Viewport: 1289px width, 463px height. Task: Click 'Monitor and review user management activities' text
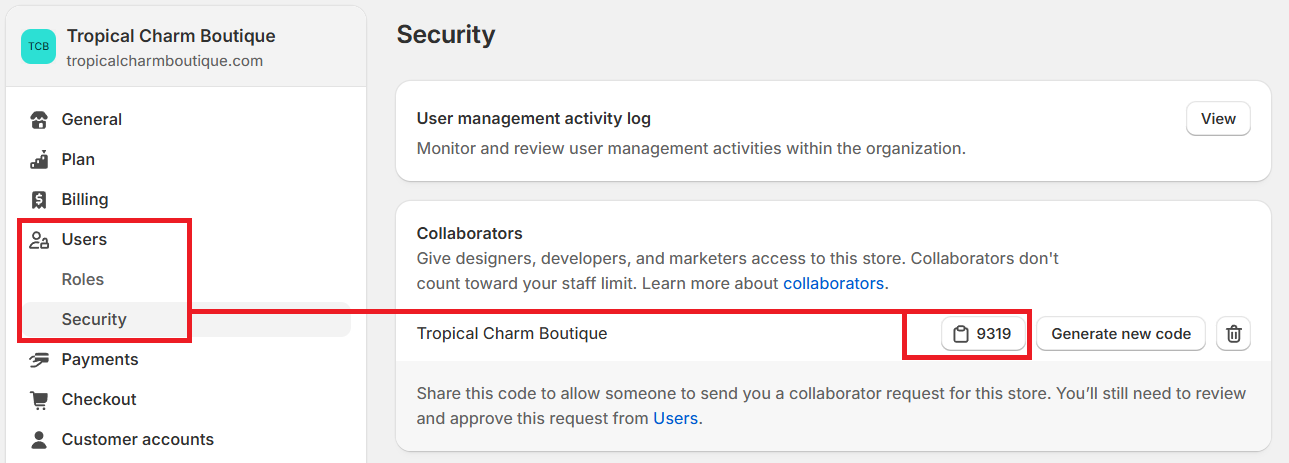(691, 149)
